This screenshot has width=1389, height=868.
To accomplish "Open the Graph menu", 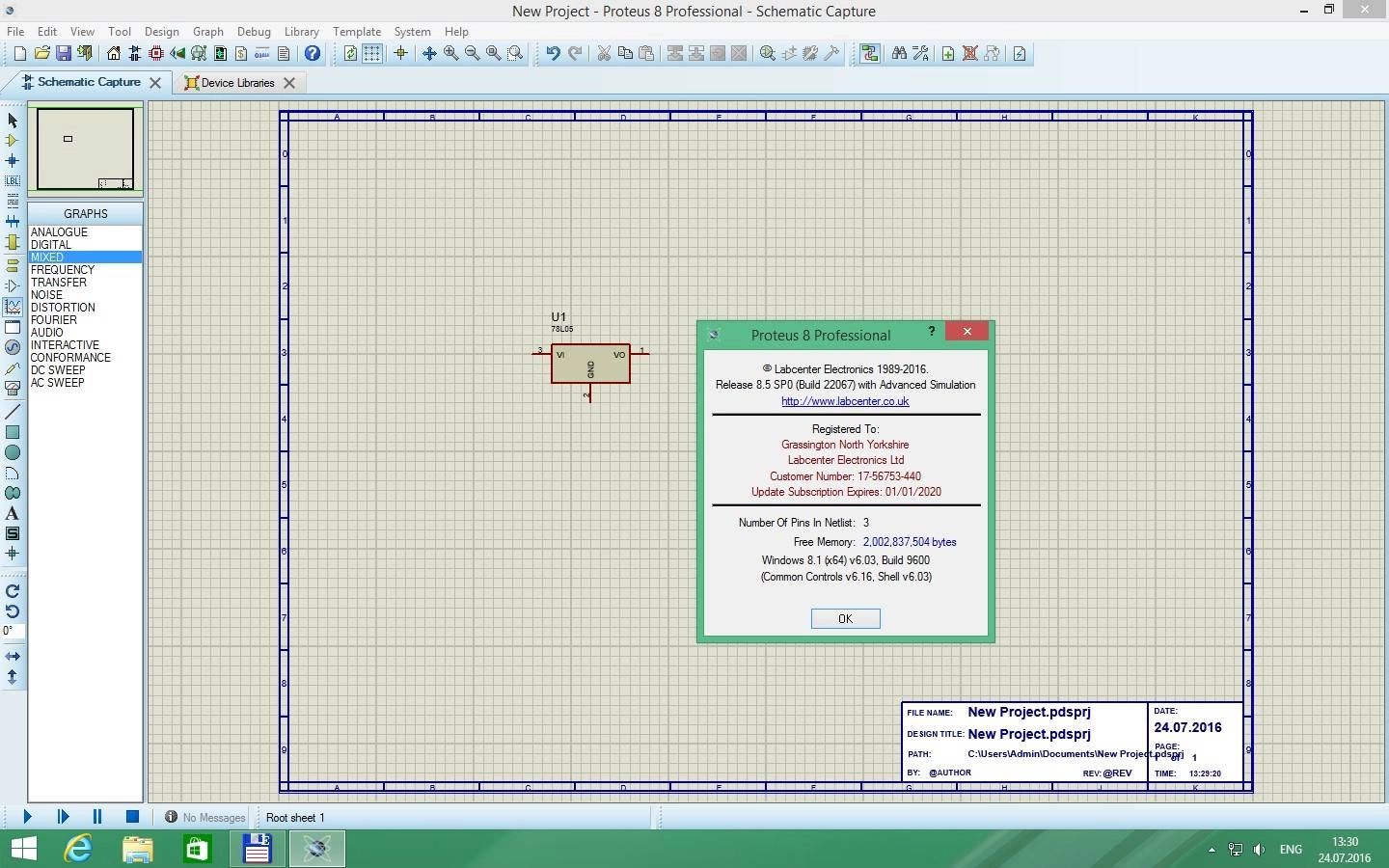I will click(208, 32).
